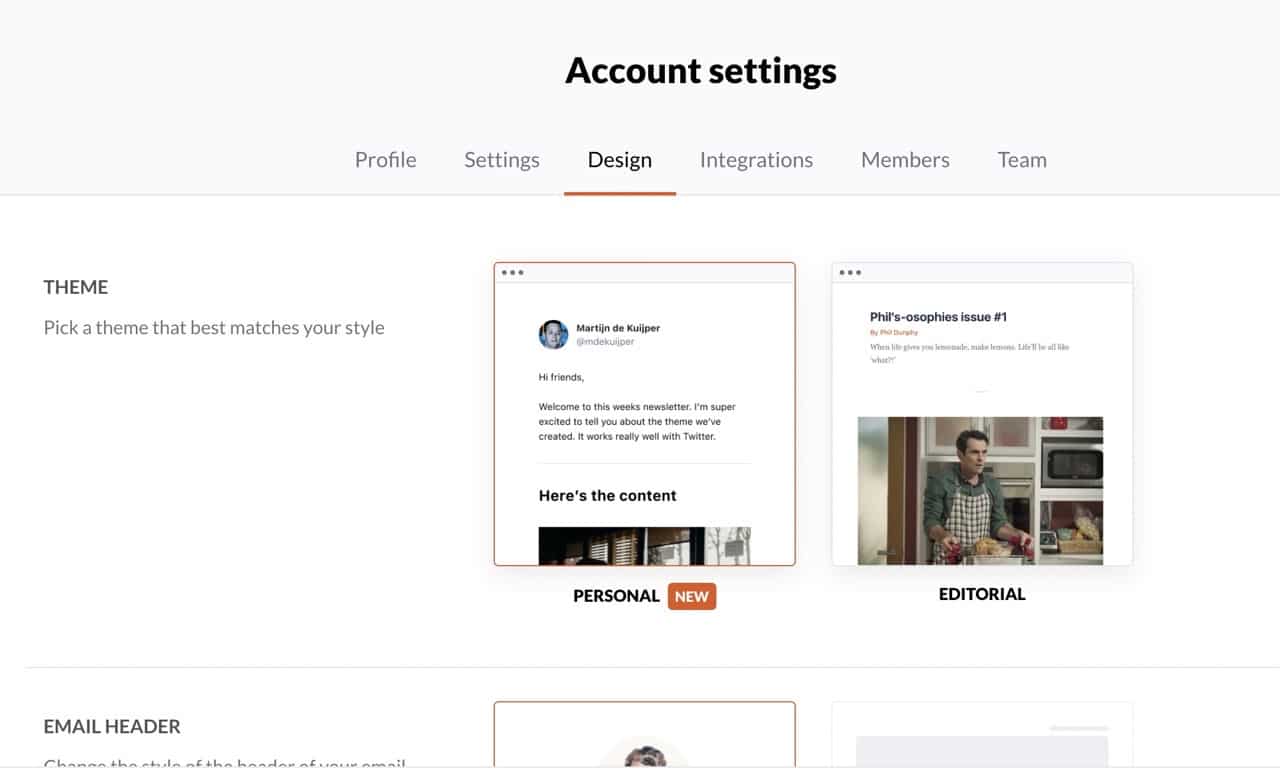
Task: Switch to the Team tab
Action: 1022,160
